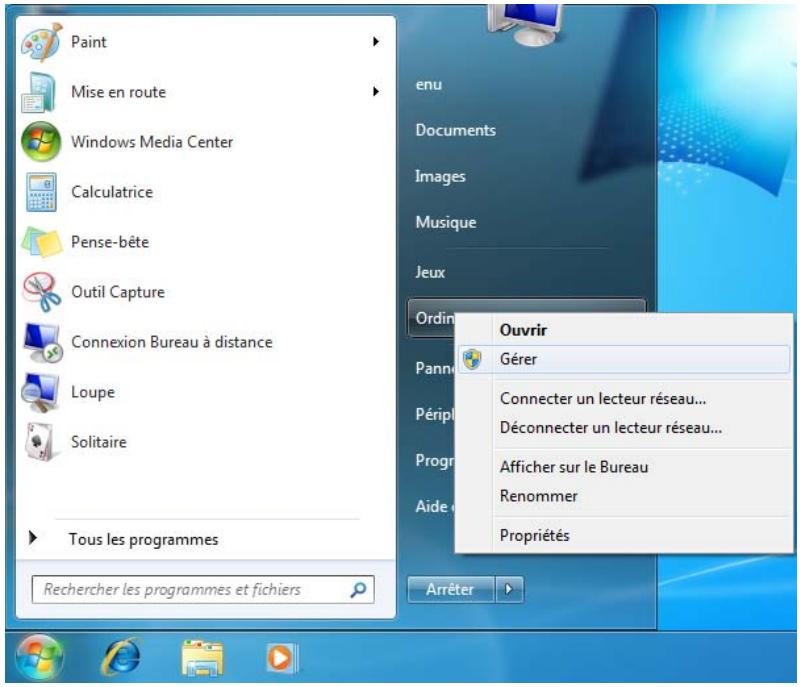Screen dimensions: 804x687
Task: Click the Pense-bête label
Action: pyautogui.click(x=110, y=242)
